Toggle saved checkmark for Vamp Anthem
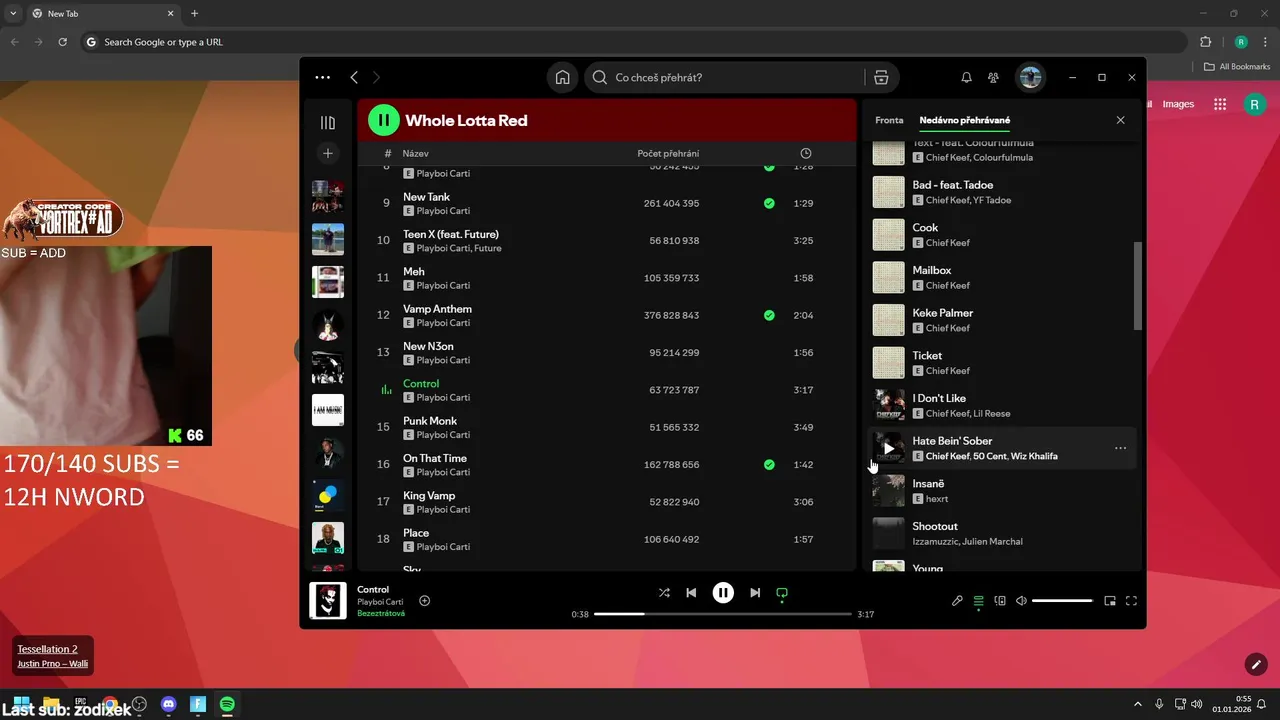The height and width of the screenshot is (720, 1280). (769, 315)
